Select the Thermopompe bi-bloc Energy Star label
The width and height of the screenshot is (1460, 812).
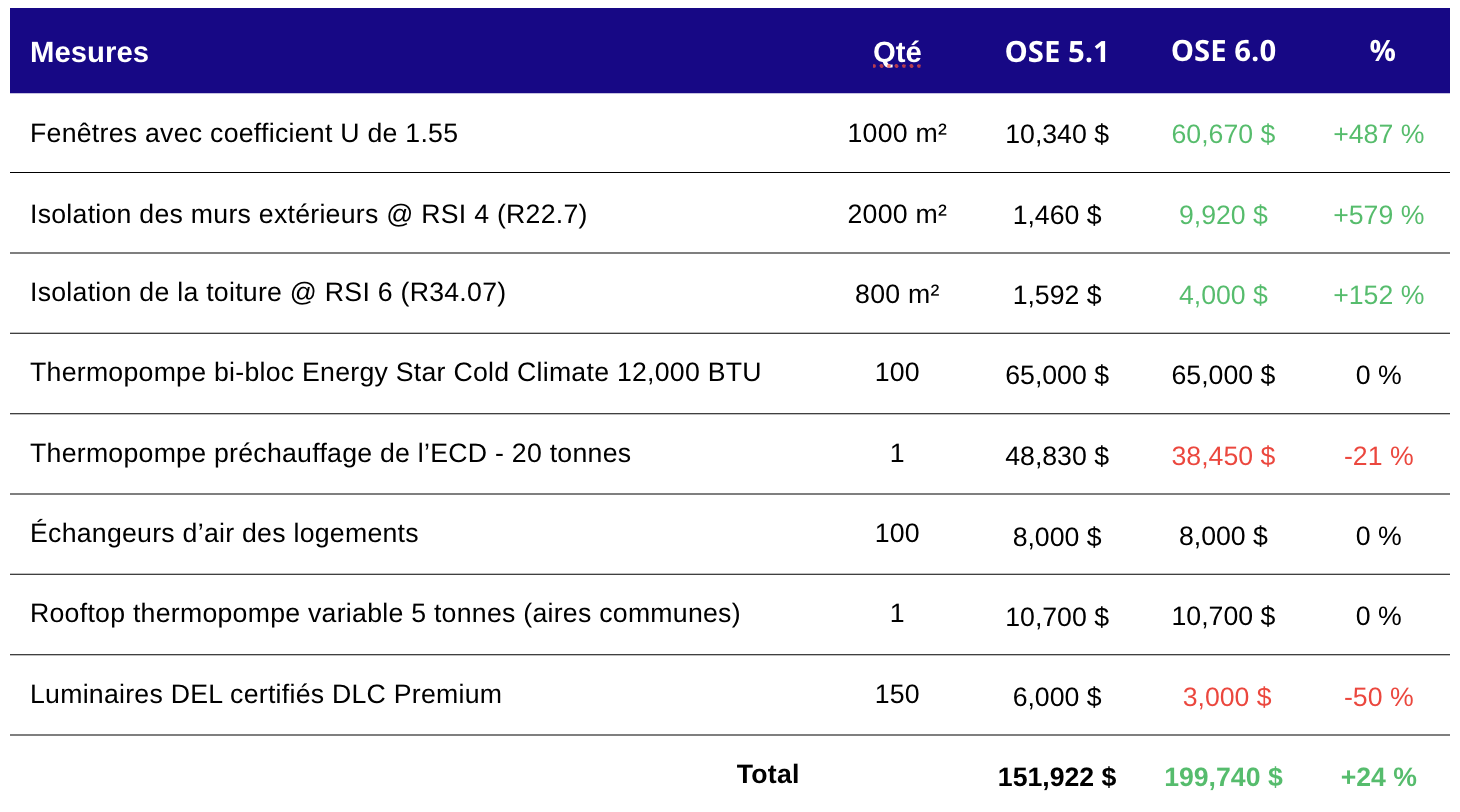[x=395, y=373]
